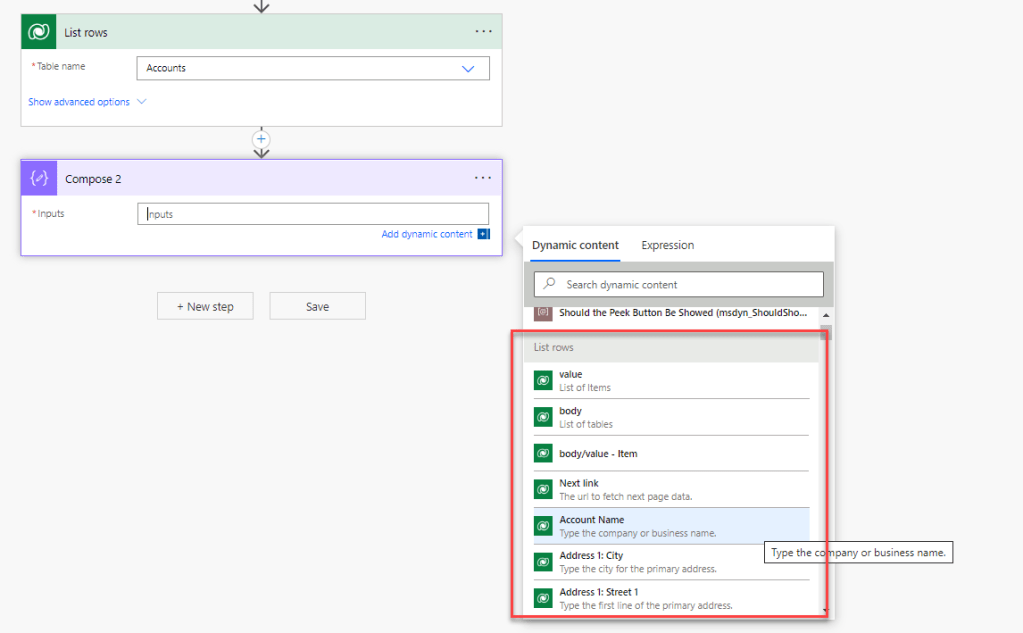The width and height of the screenshot is (1023, 633).
Task: Click the Dataverse icon on List rows card
Action: point(39,32)
